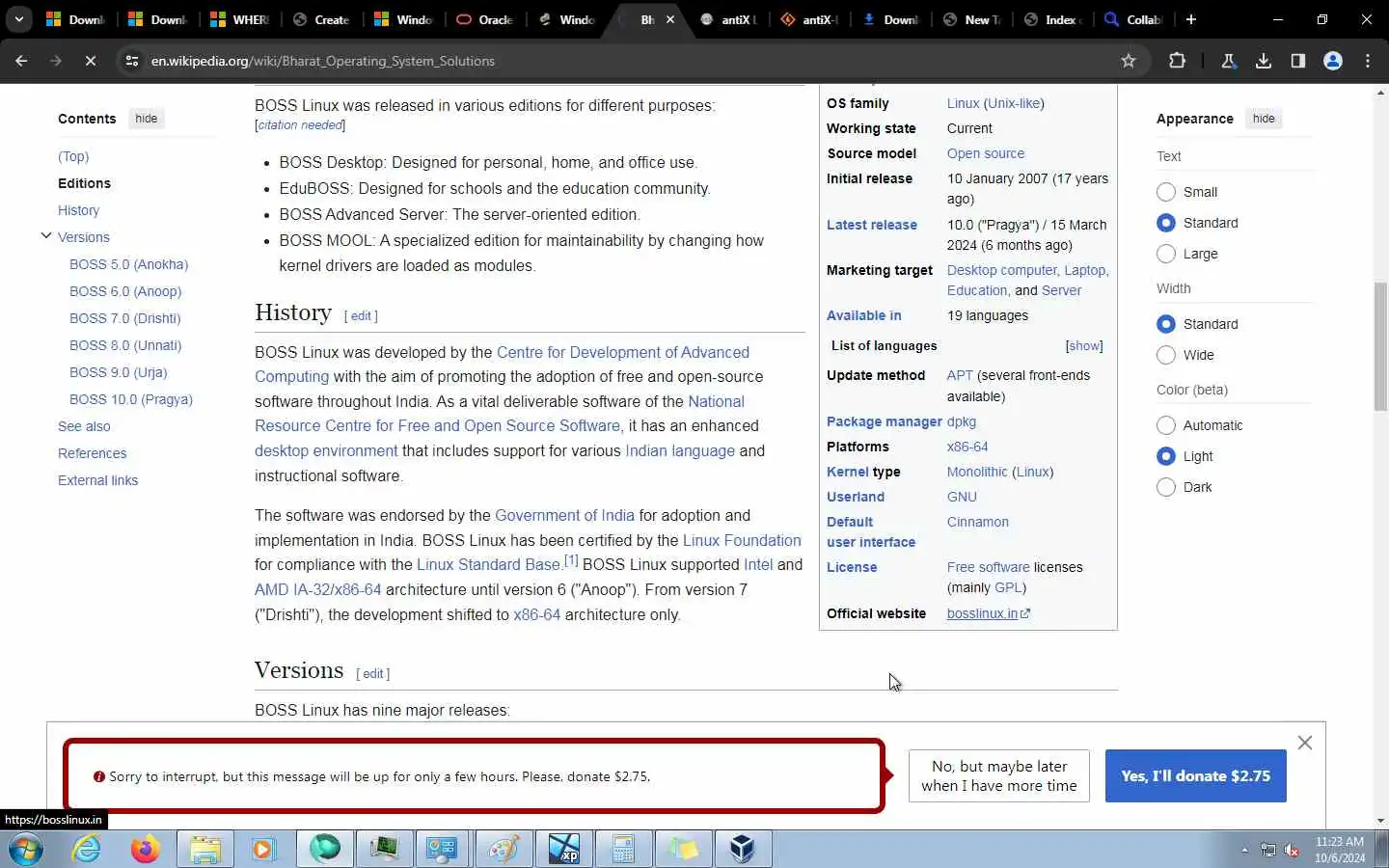The height and width of the screenshot is (868, 1389).
Task: Jump to BOSS 7.0 (Drishti) in contents
Action: (125, 318)
